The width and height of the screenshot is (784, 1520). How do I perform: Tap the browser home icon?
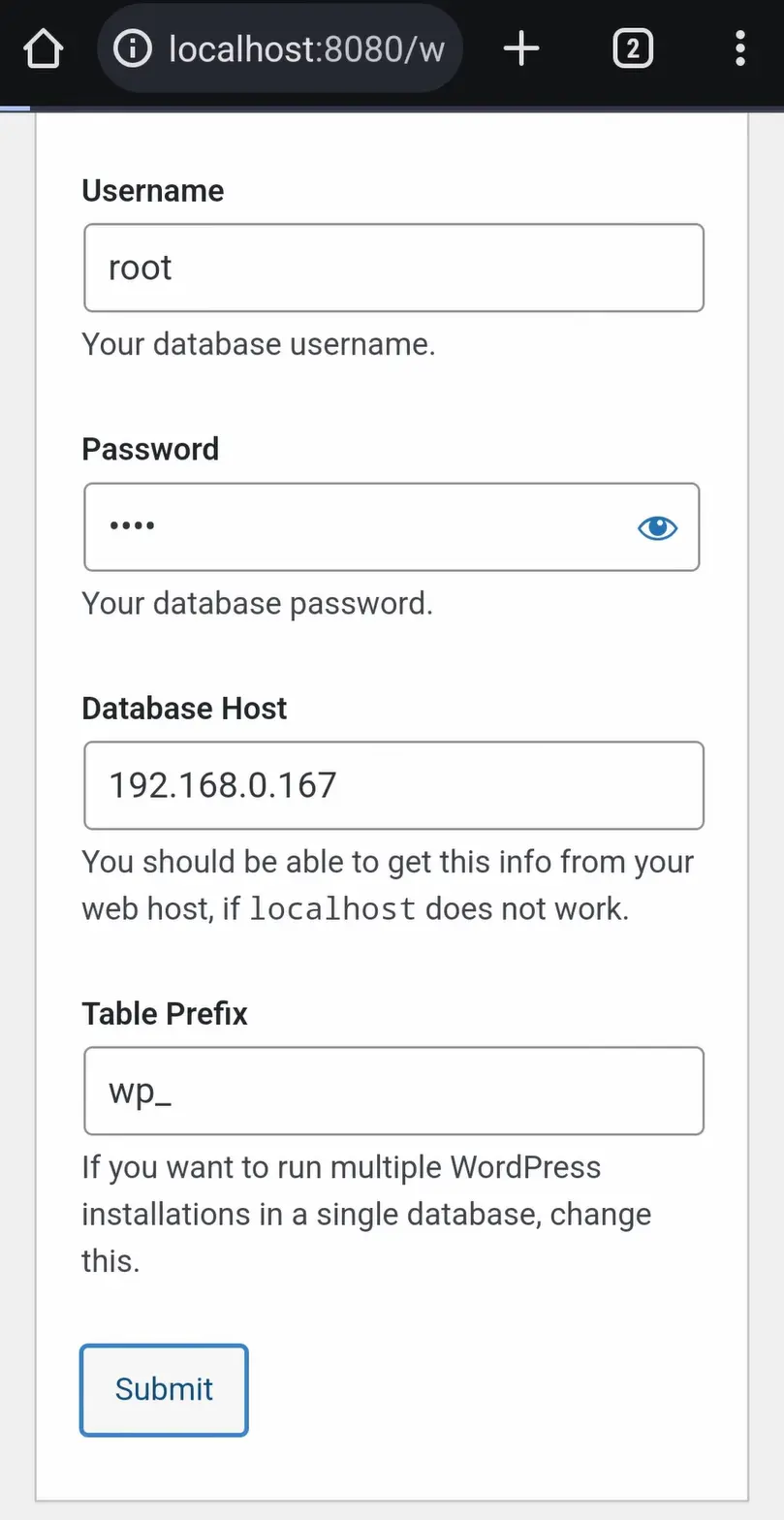[44, 47]
